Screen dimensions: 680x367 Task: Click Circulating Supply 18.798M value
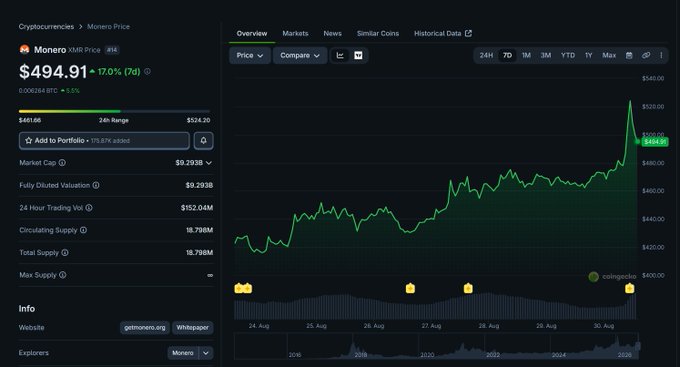coord(199,230)
